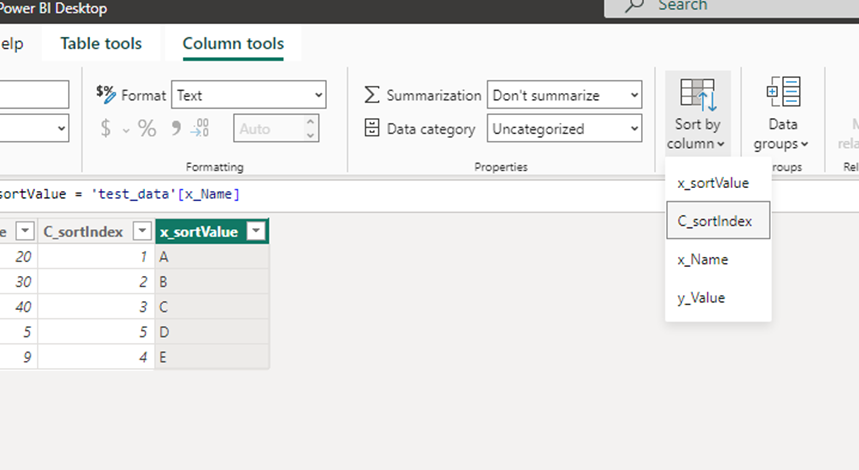Viewport: 859px width, 470px height.
Task: Decrease the decimal places stepper
Action: coord(310,135)
